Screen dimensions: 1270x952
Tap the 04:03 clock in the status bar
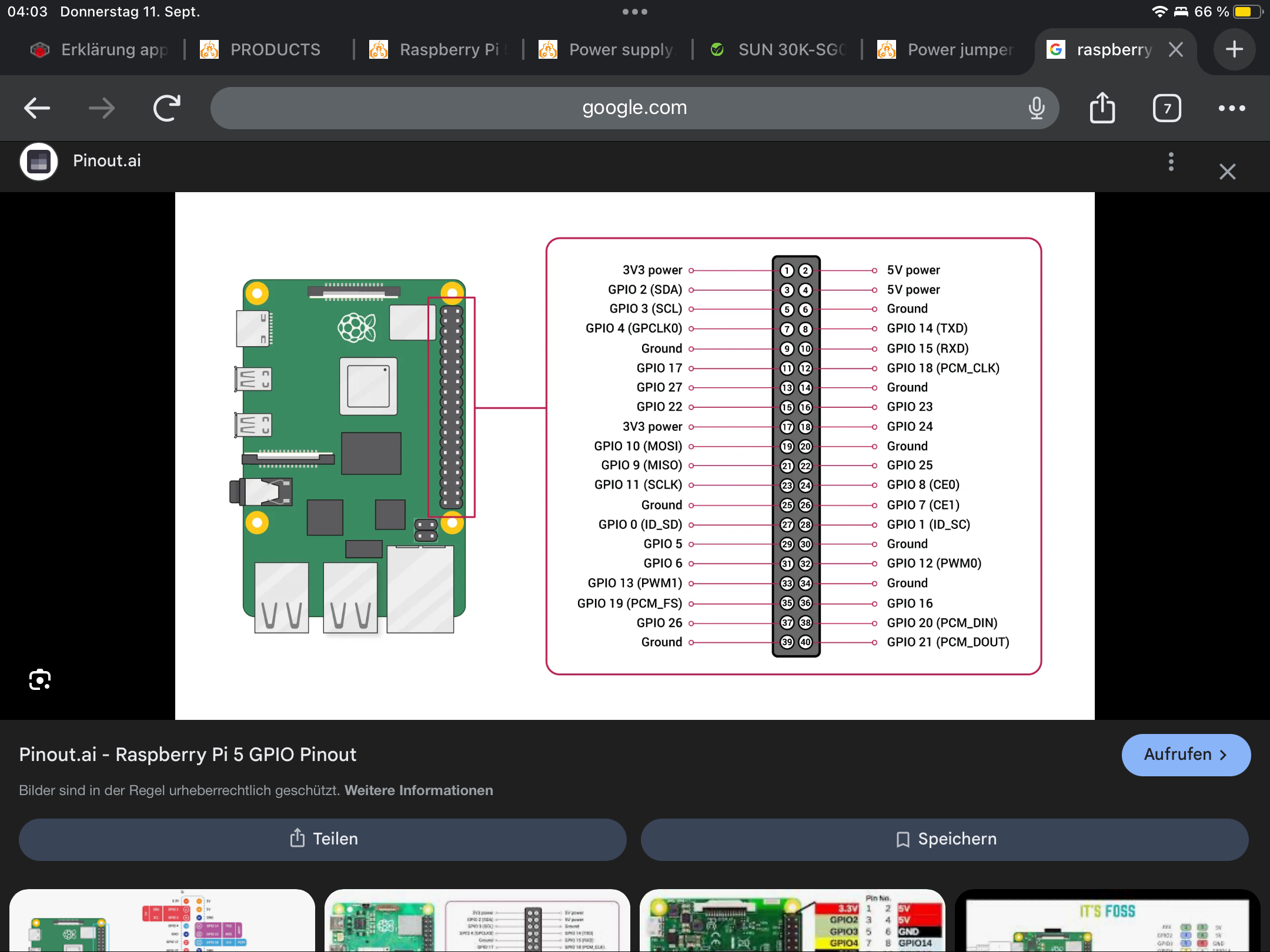tap(27, 12)
